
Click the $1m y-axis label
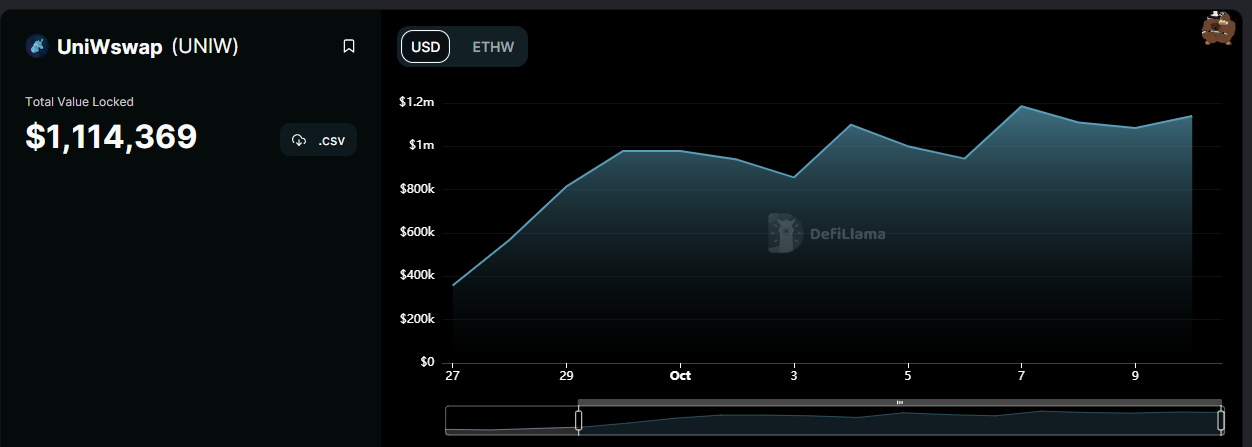coord(421,146)
